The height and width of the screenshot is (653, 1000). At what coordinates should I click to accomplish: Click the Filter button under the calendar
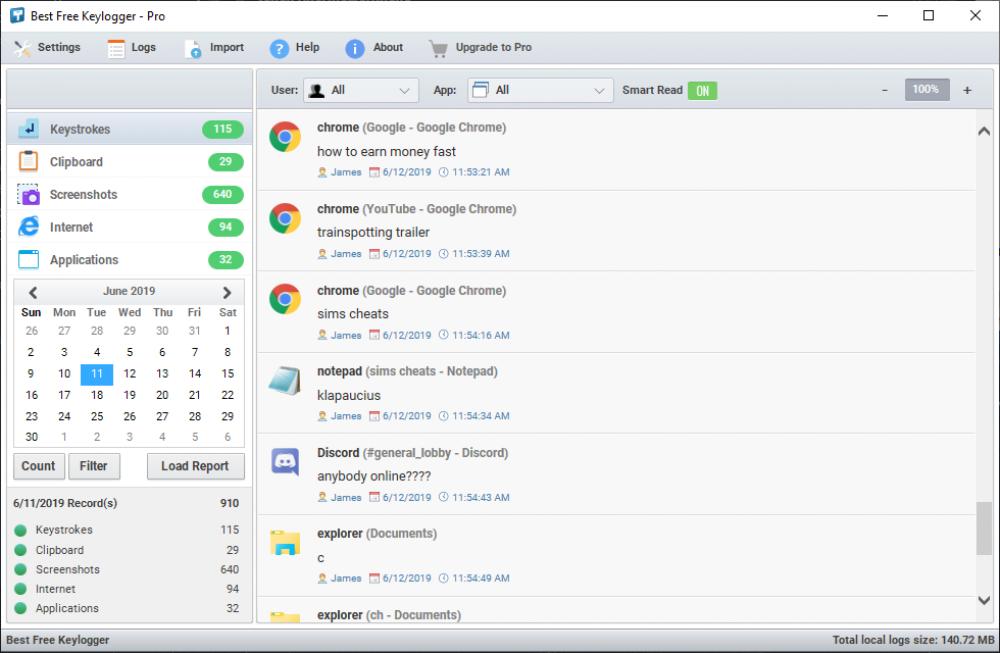94,466
